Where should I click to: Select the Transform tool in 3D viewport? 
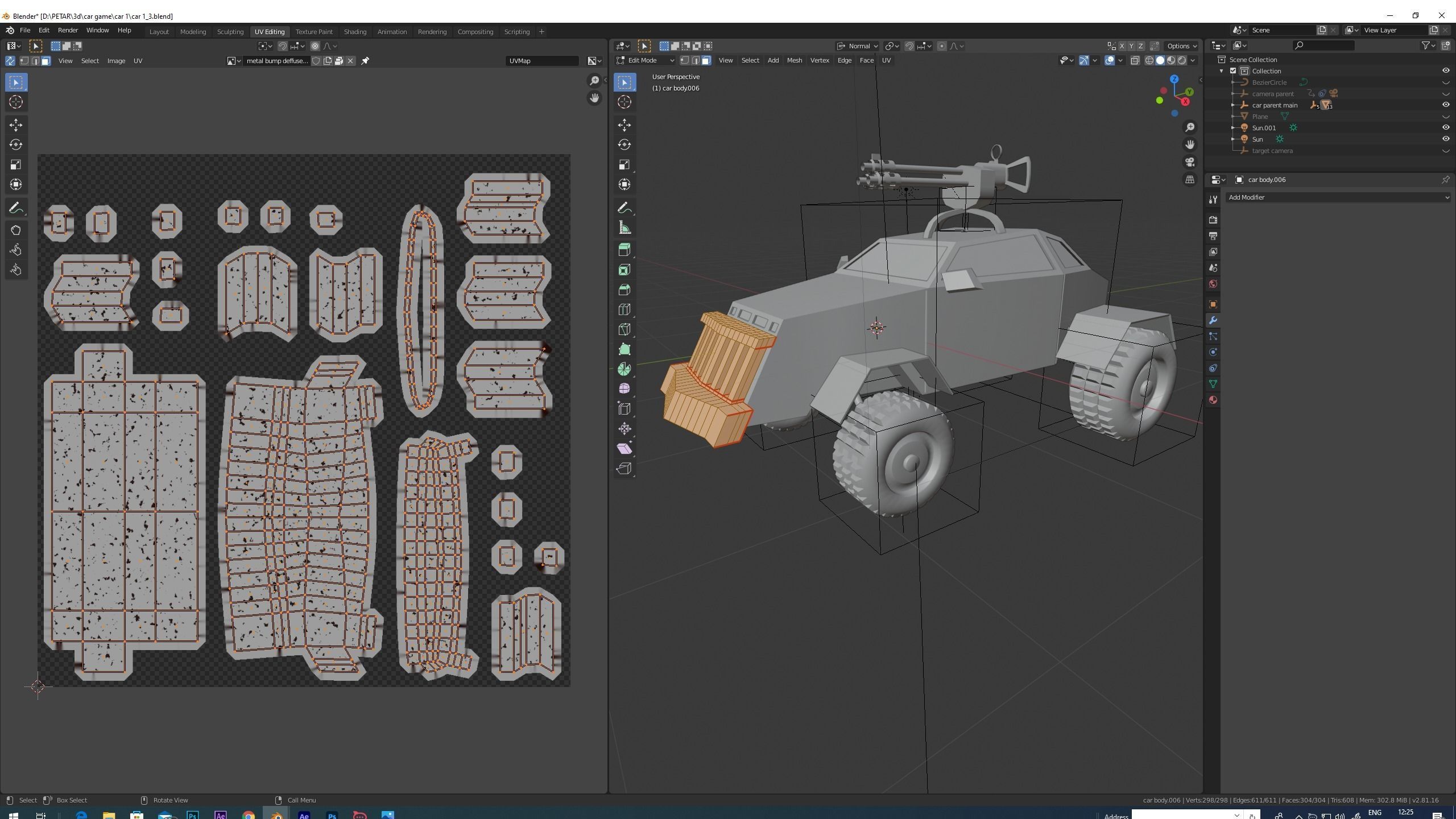[x=624, y=184]
